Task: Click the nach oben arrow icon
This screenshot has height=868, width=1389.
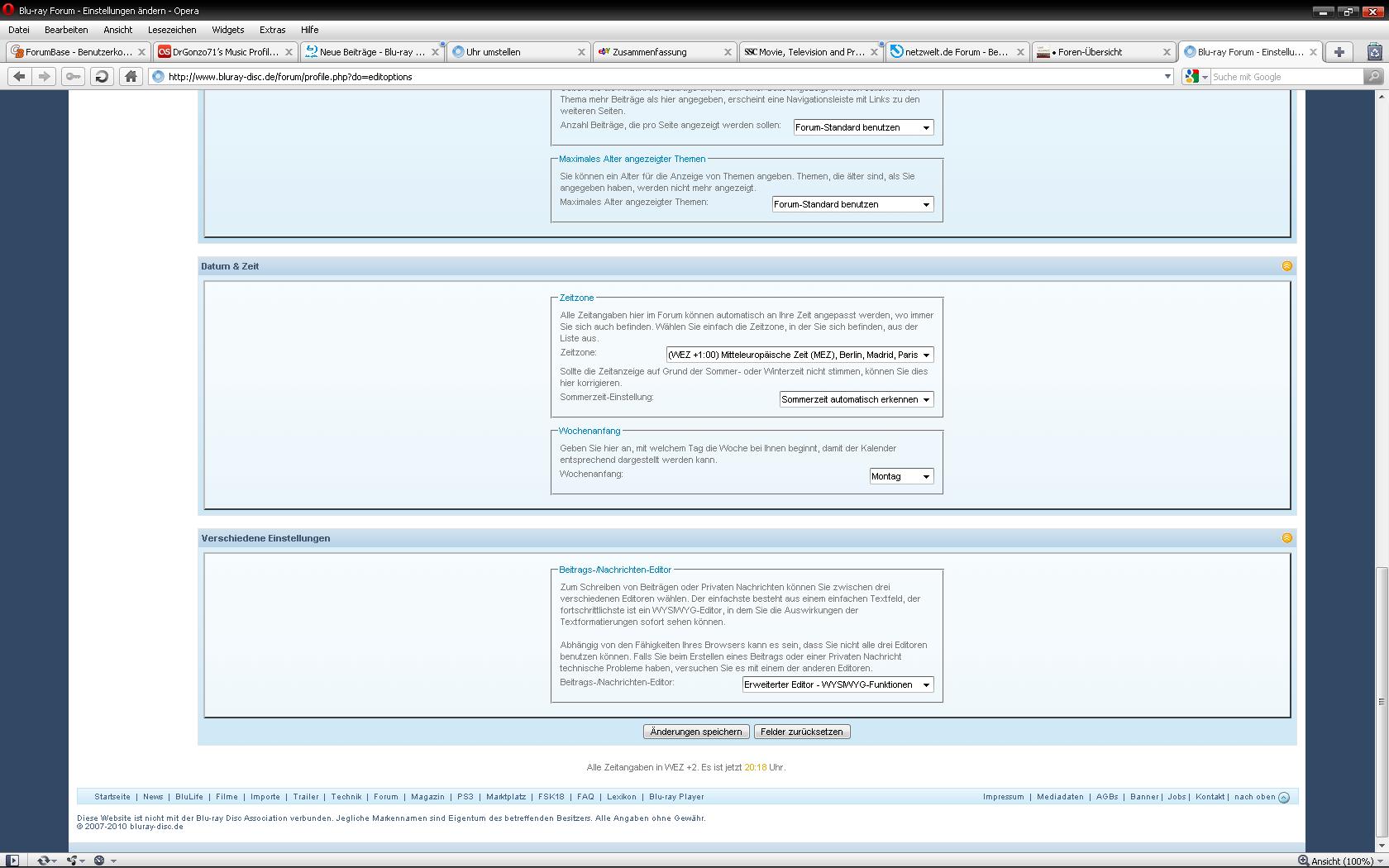Action: 1284,797
